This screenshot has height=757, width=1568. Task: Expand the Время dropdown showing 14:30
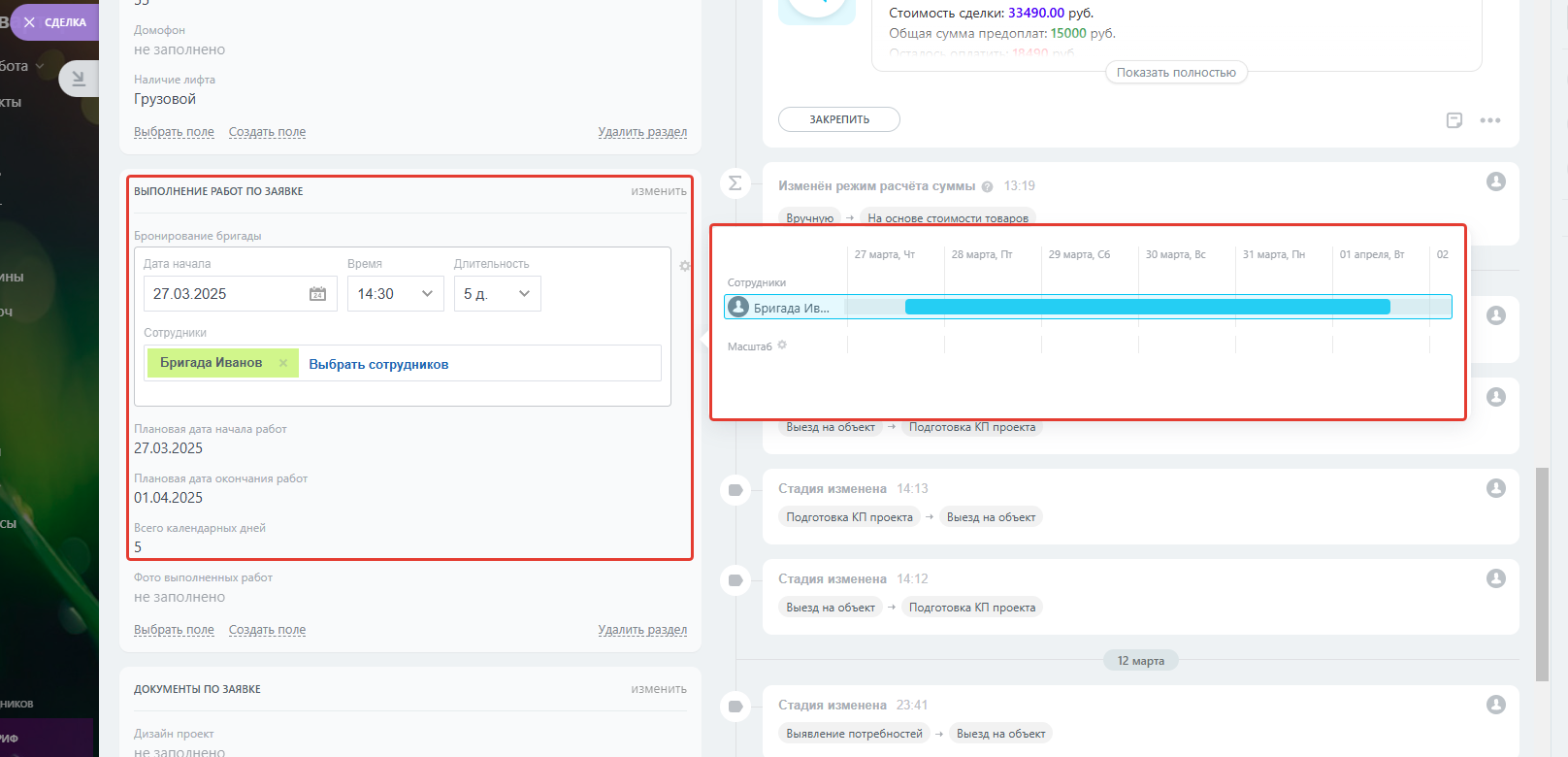(x=395, y=294)
